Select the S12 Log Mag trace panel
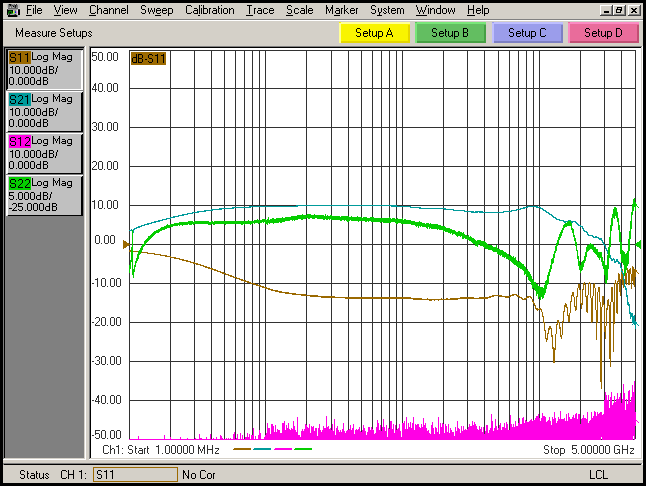646x486 pixels. tap(44, 153)
